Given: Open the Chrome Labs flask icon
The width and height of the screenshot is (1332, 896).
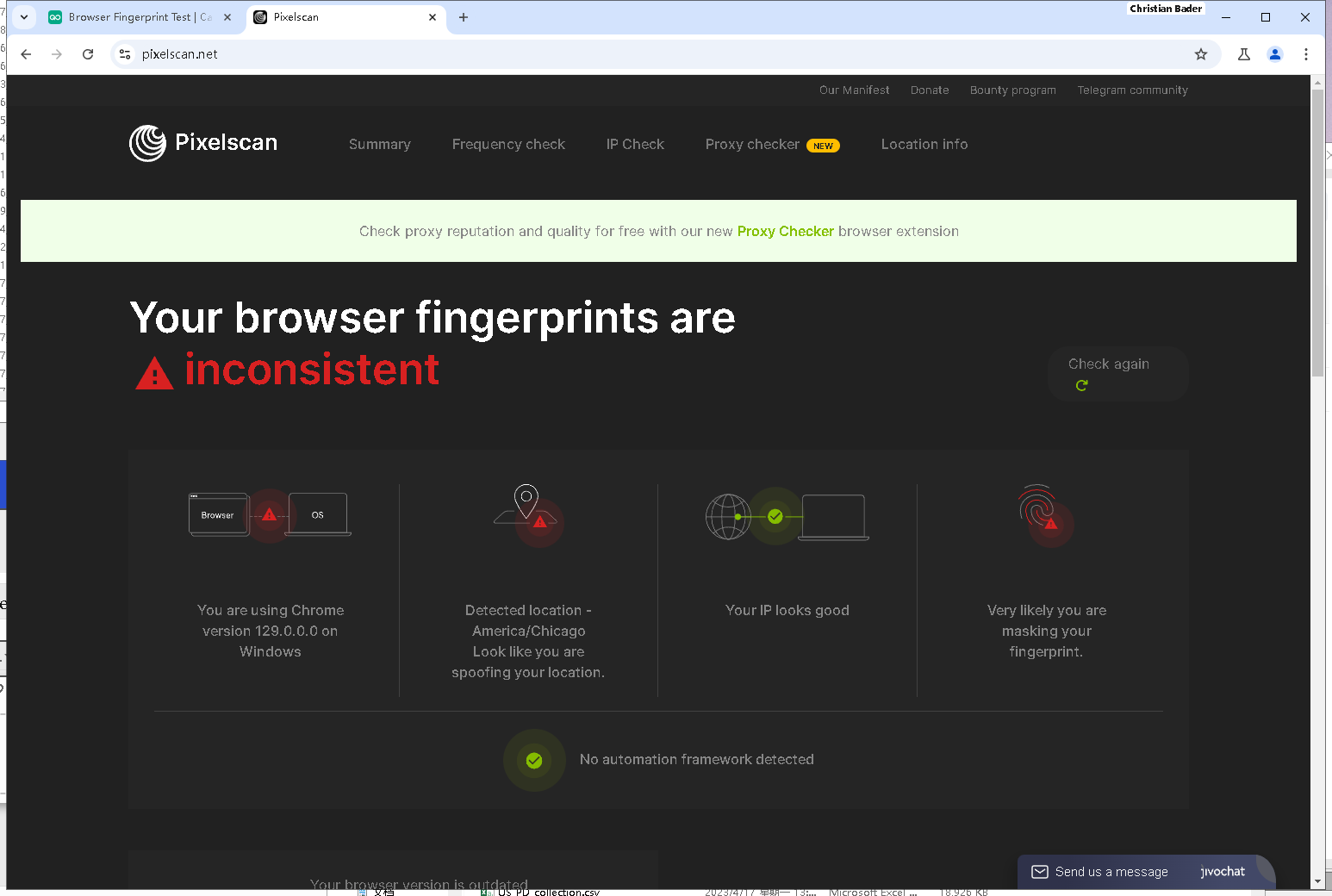Looking at the screenshot, I should coord(1244,54).
